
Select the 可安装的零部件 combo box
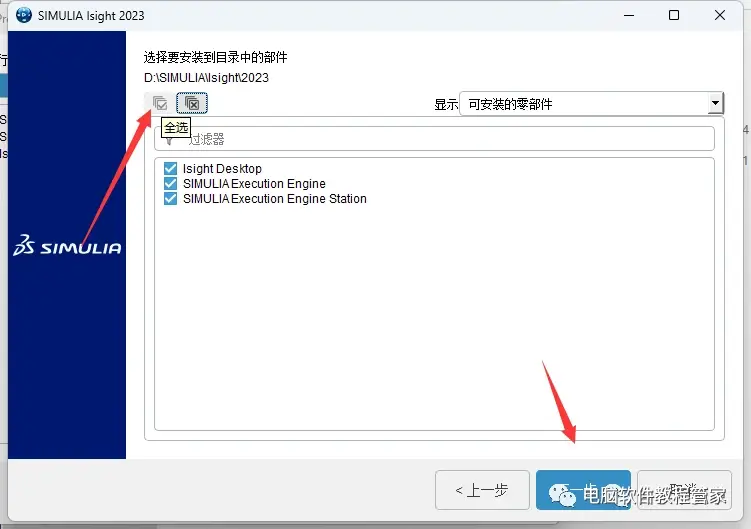(x=592, y=104)
